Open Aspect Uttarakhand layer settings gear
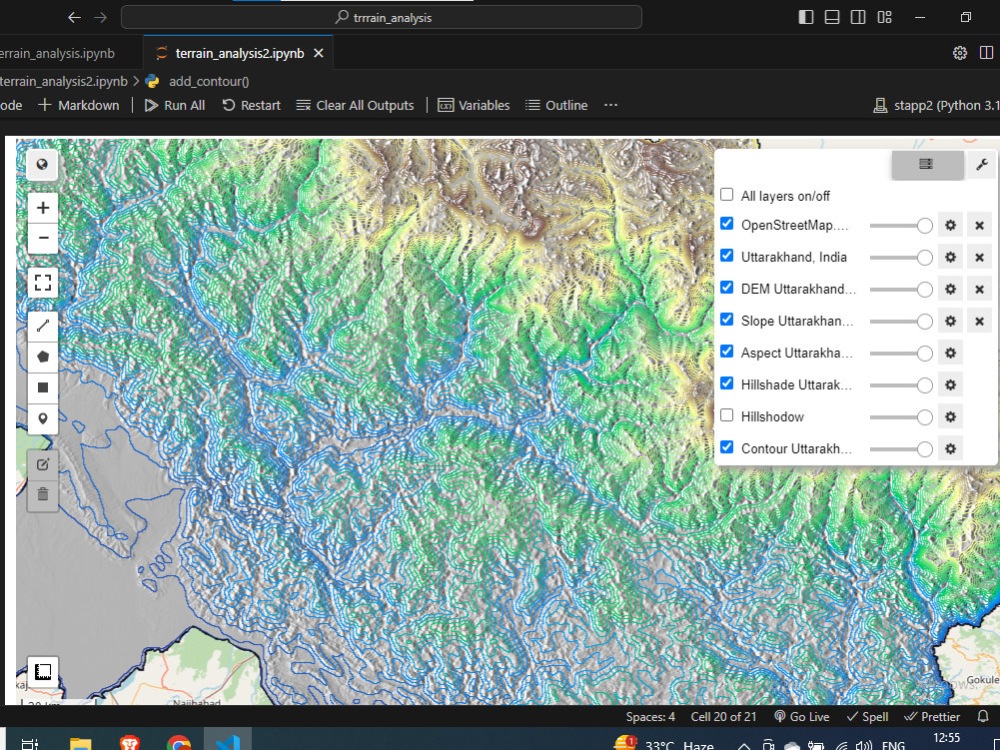Screen dimensions: 1000x750 (x=950, y=353)
